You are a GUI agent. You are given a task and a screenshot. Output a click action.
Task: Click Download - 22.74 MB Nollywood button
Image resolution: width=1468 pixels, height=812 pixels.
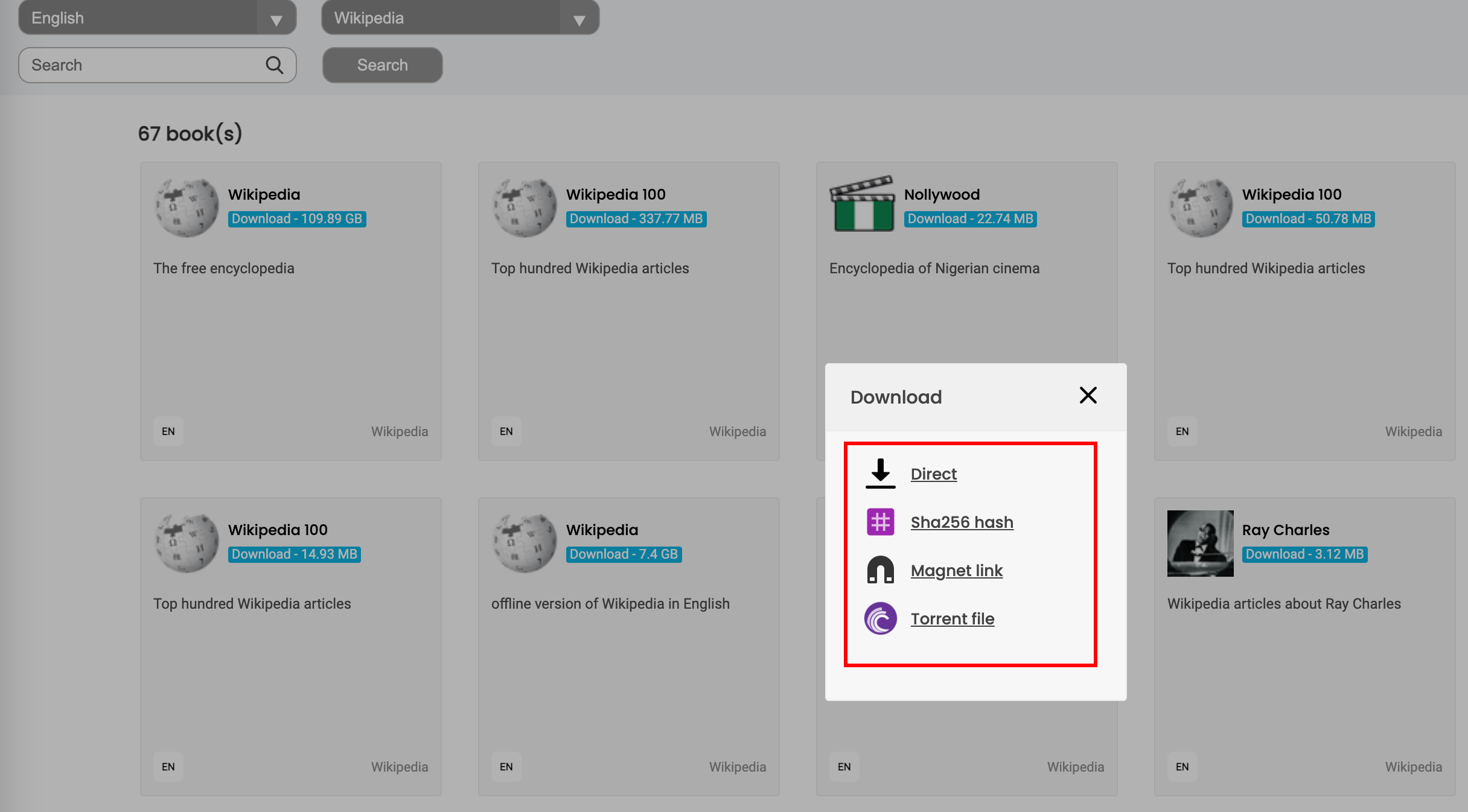[x=971, y=219]
